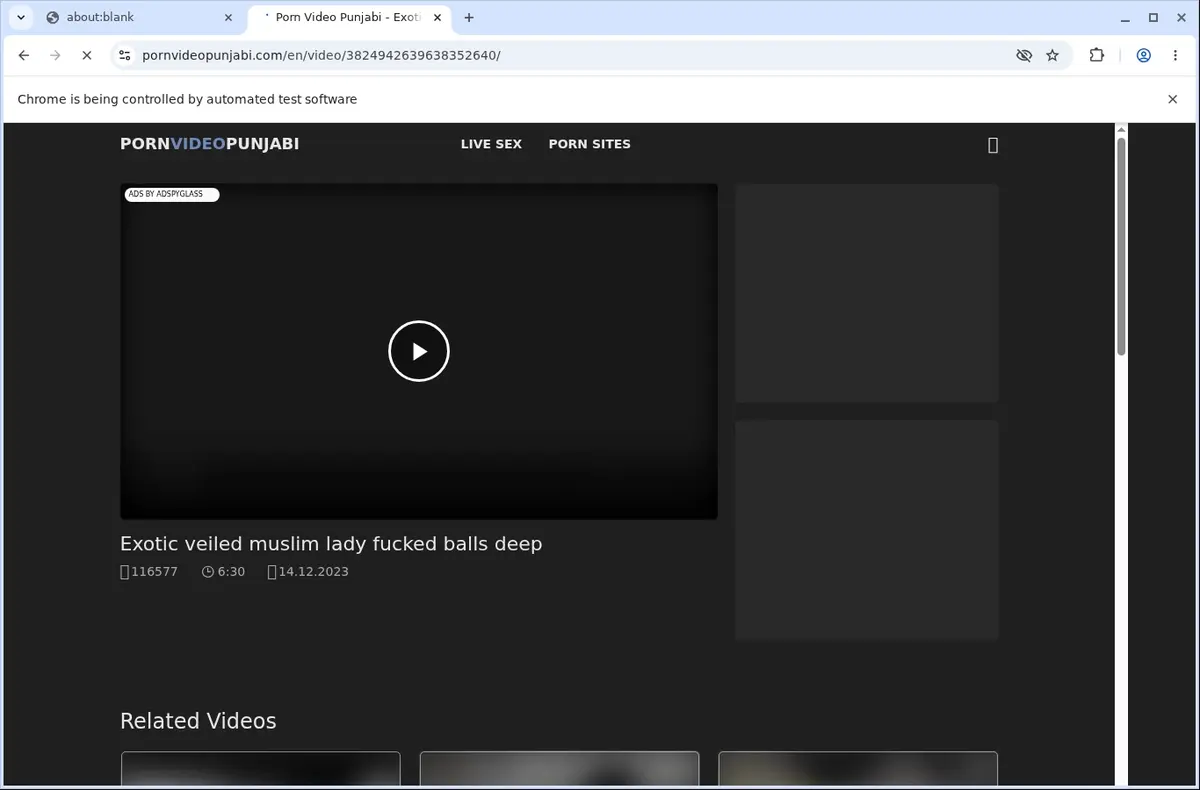Click the 6:30 duration text
Image resolution: width=1200 pixels, height=790 pixels.
tap(231, 572)
